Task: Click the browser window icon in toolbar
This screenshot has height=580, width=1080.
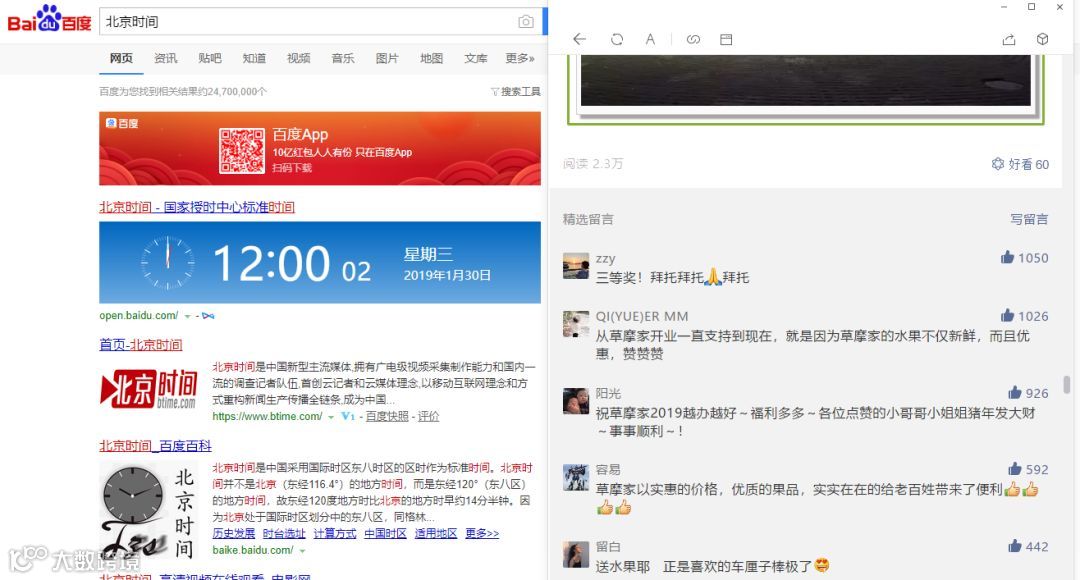Action: click(x=726, y=39)
